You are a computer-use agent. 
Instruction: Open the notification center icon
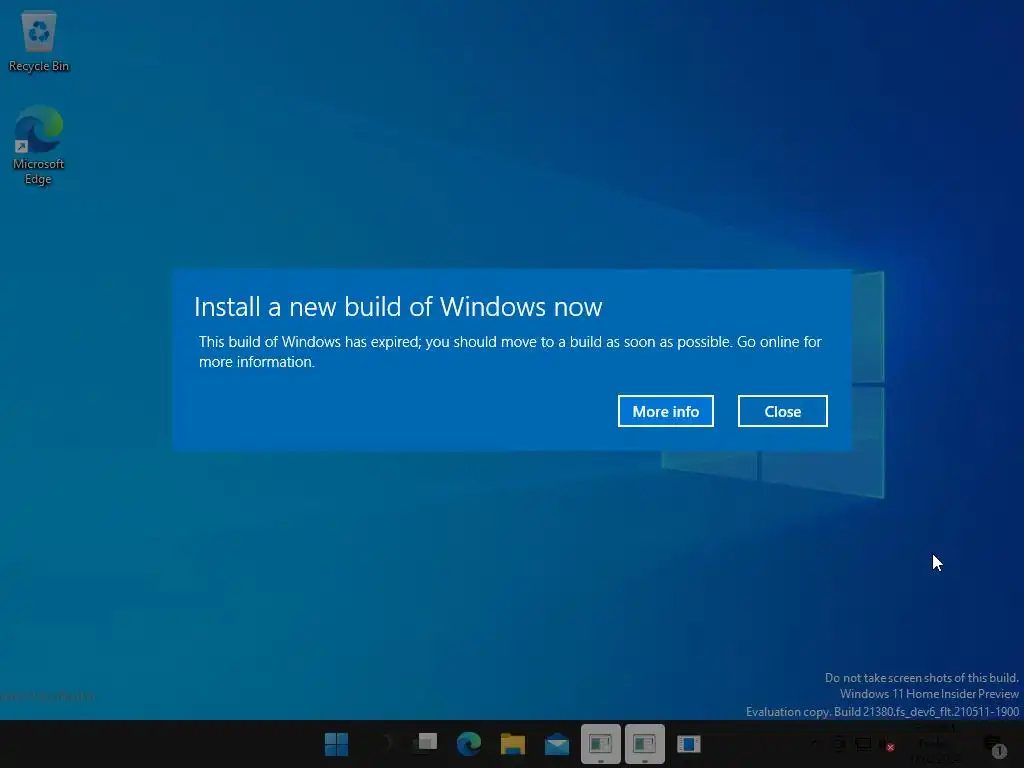coord(995,746)
